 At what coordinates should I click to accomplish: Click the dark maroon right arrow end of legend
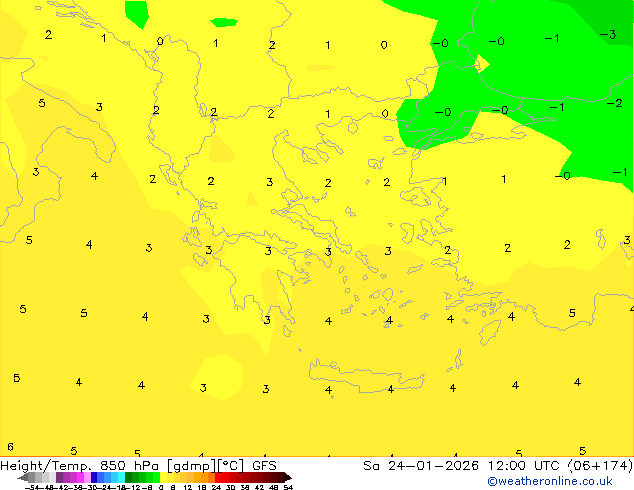[x=288, y=478]
